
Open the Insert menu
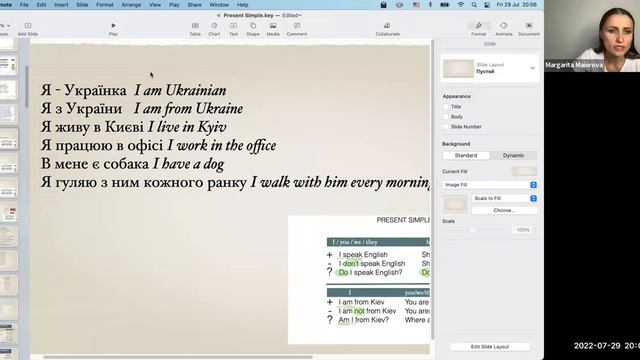pos(61,5)
